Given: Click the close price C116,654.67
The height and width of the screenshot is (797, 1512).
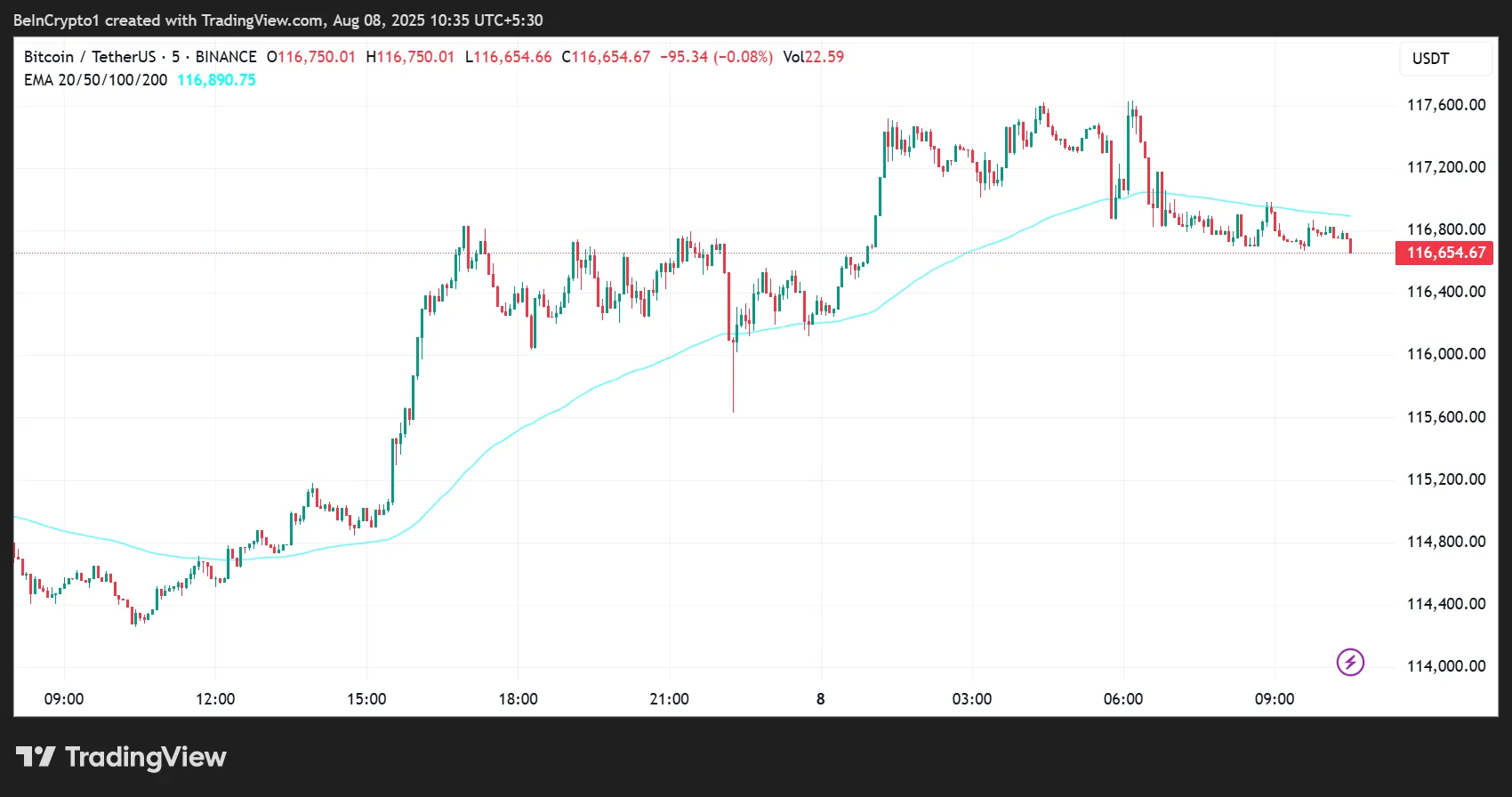Looking at the screenshot, I should point(606,57).
